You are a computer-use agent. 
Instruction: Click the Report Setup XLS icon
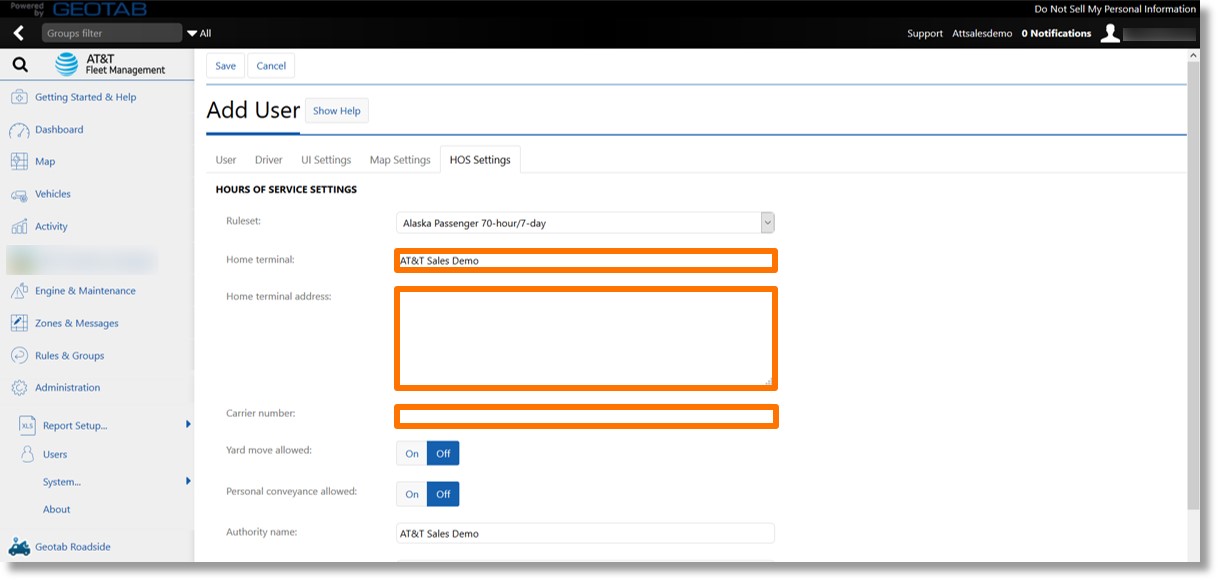[x=28, y=426]
